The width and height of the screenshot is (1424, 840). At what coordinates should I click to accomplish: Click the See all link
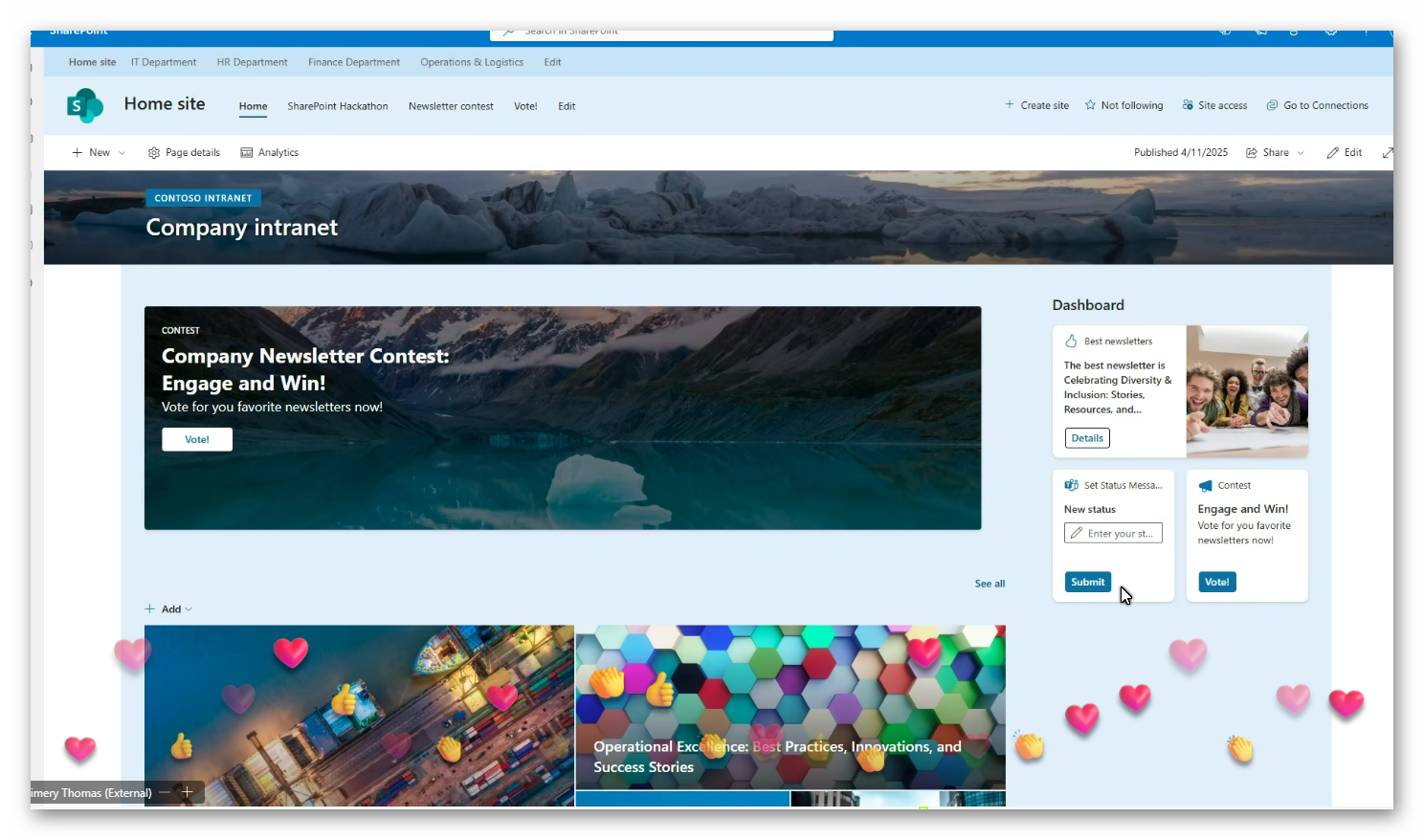point(990,584)
